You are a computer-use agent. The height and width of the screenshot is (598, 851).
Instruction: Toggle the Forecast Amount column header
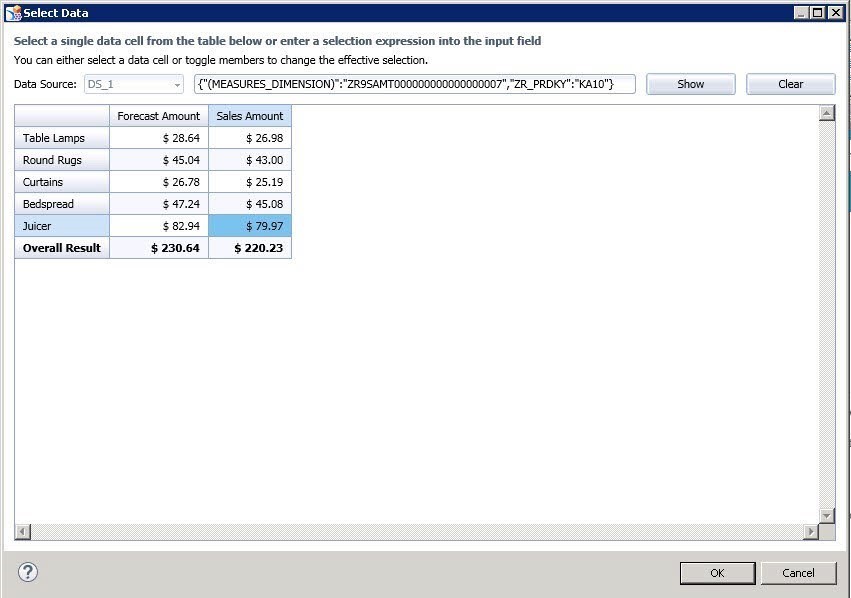point(159,116)
